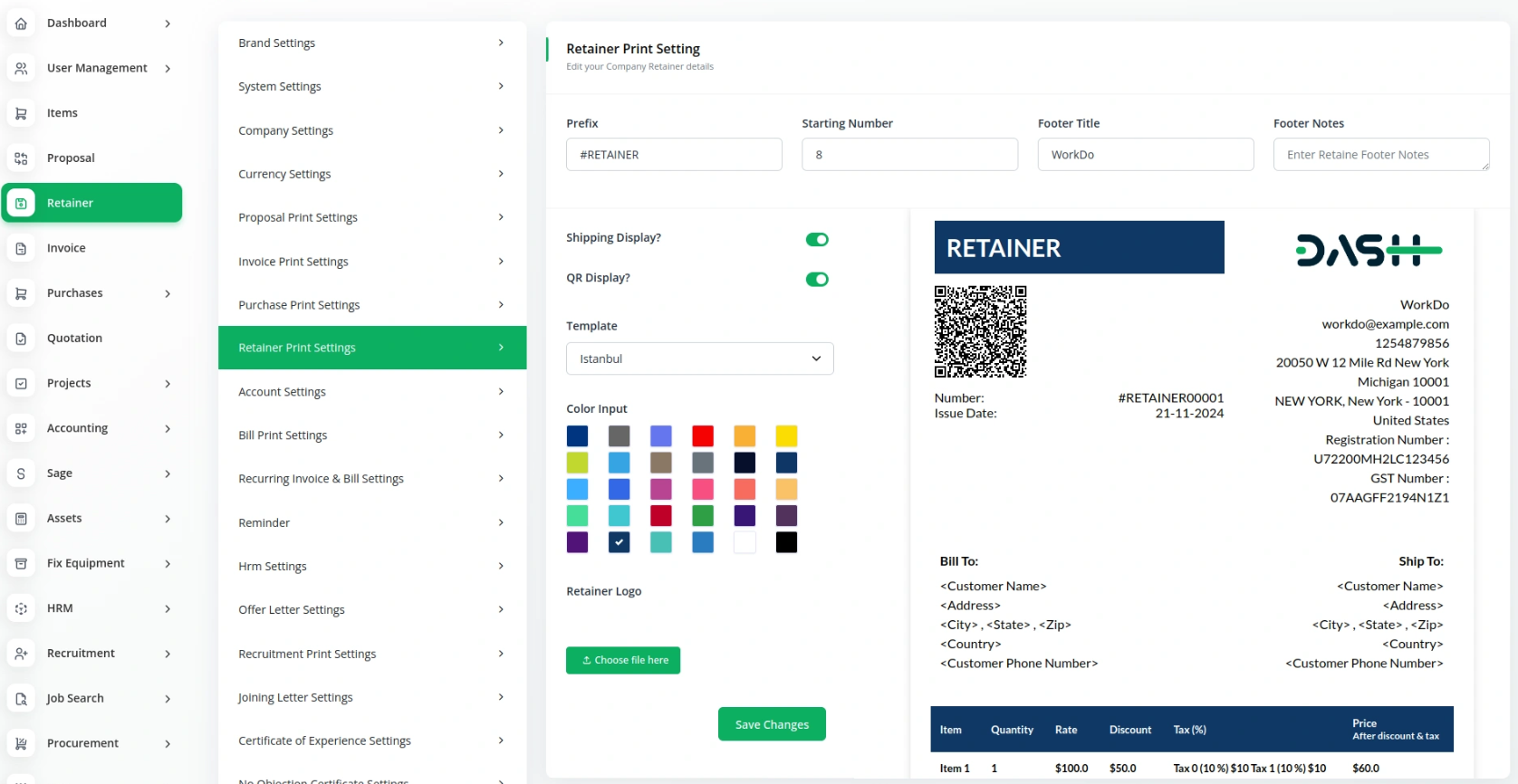
Task: Expand Recruitment submenu chevron
Action: coord(168,654)
